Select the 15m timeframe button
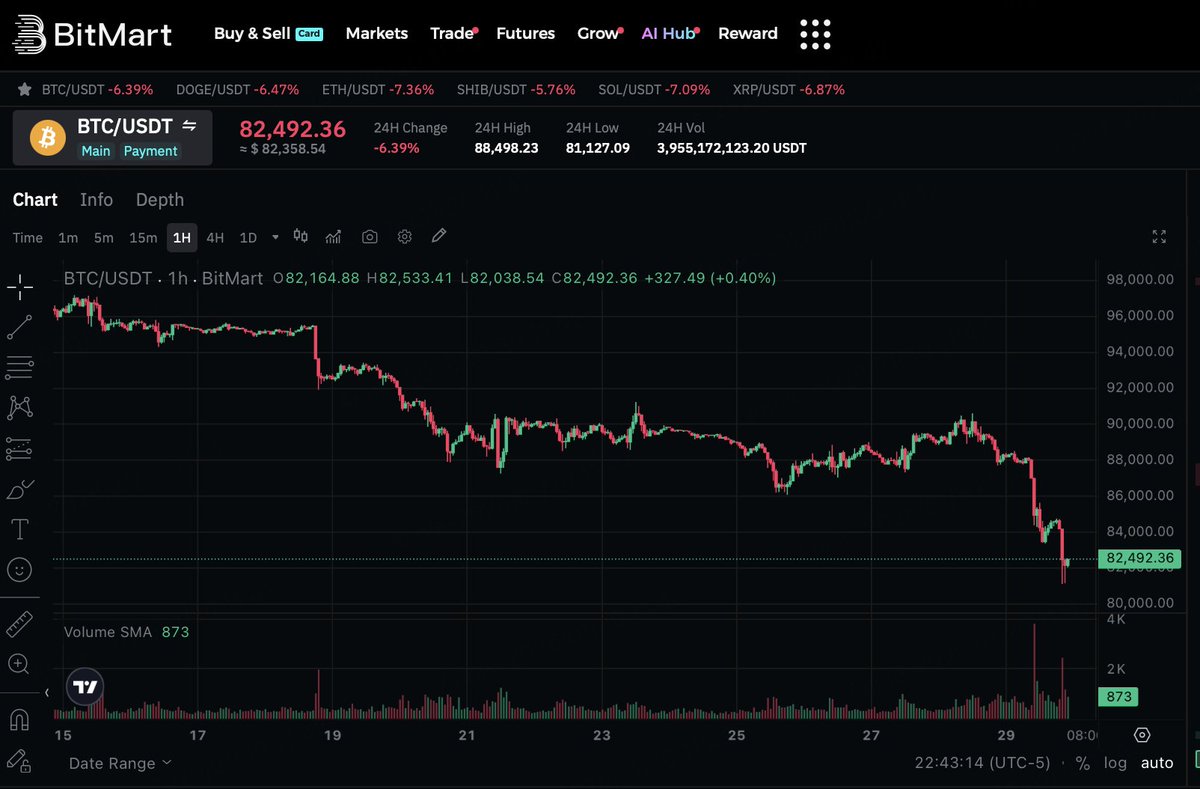Viewport: 1200px width, 789px height. coord(142,238)
